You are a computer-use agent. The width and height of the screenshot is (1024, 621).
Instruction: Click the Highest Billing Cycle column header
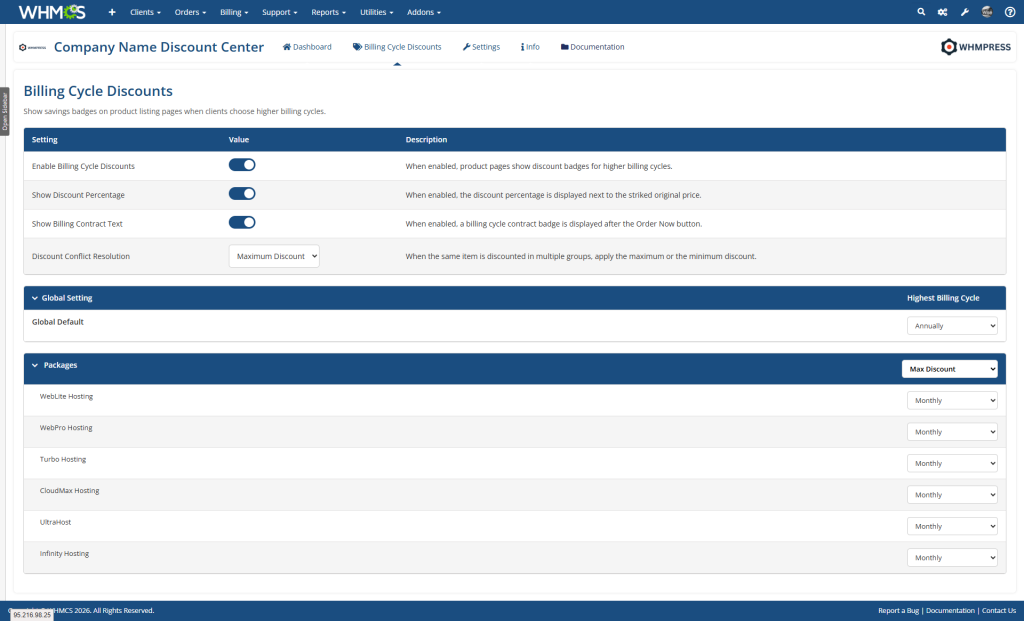(943, 298)
